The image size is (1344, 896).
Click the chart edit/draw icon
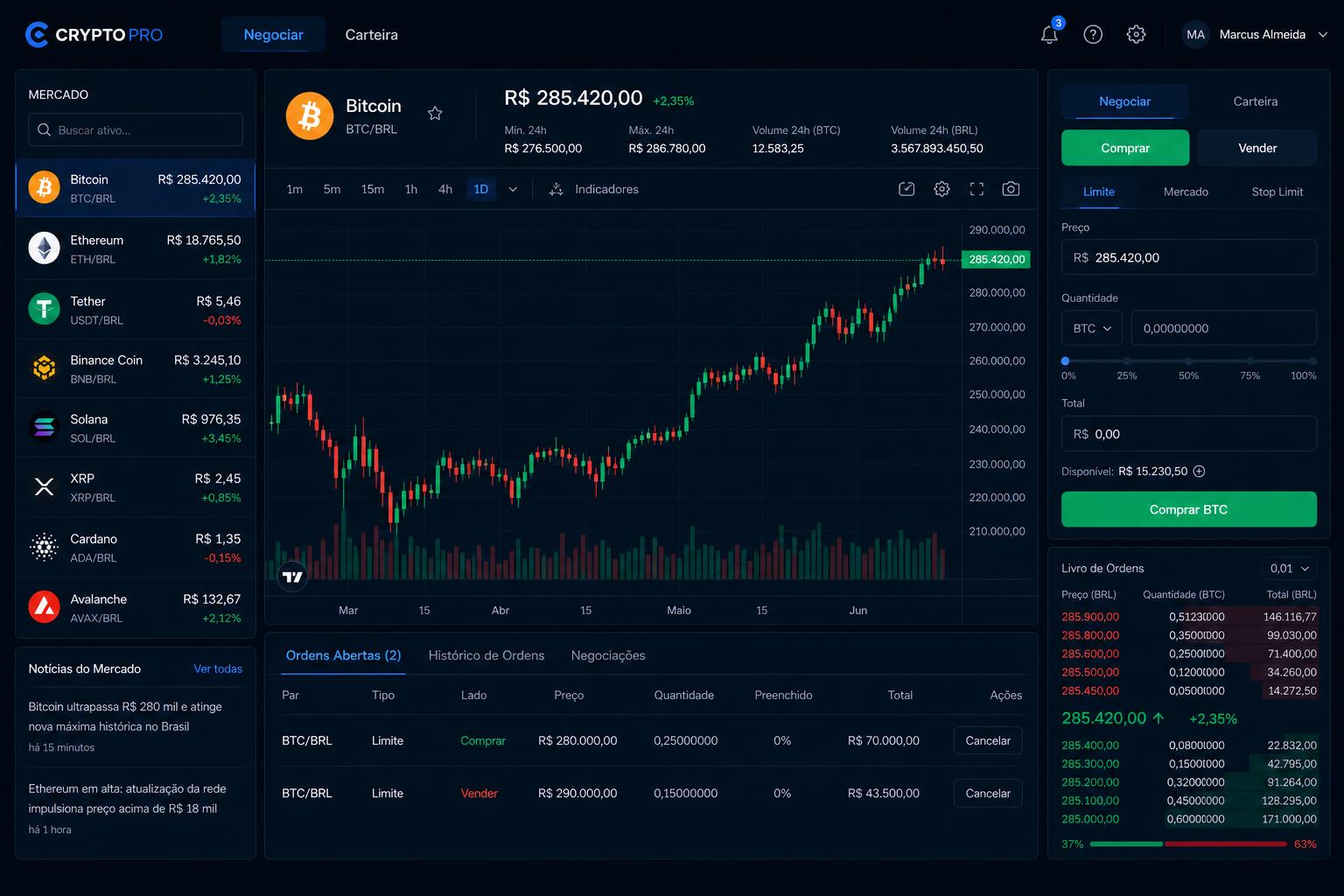906,189
